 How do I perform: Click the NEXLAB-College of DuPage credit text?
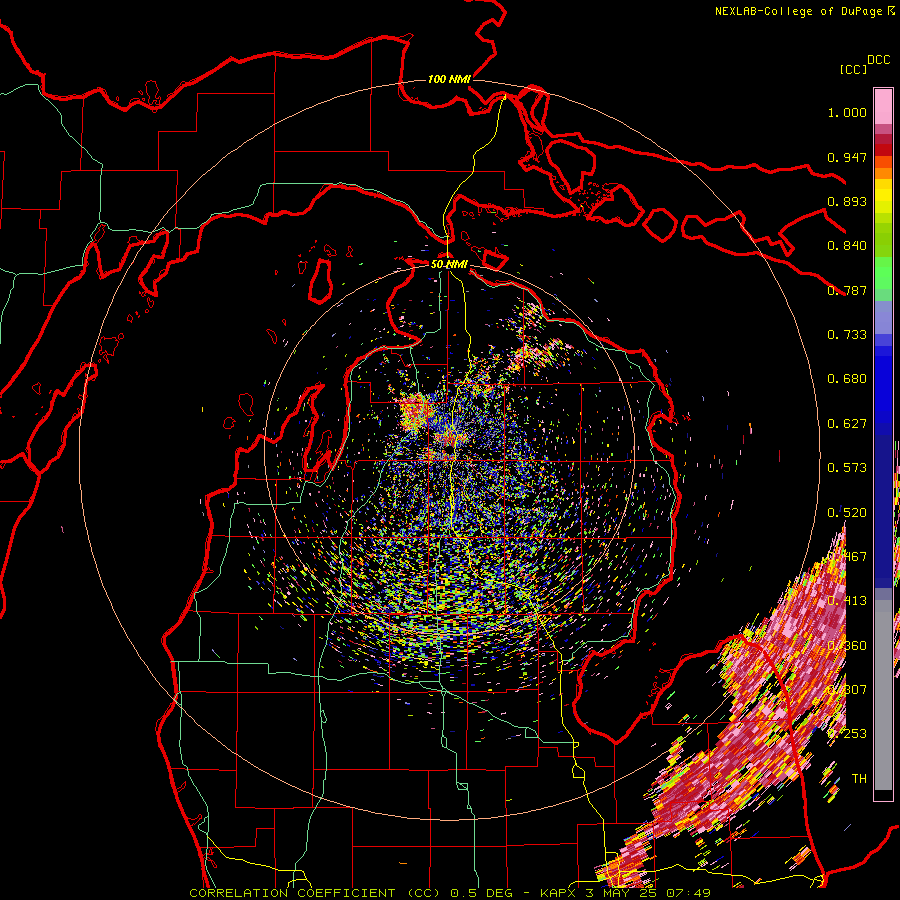(798, 11)
